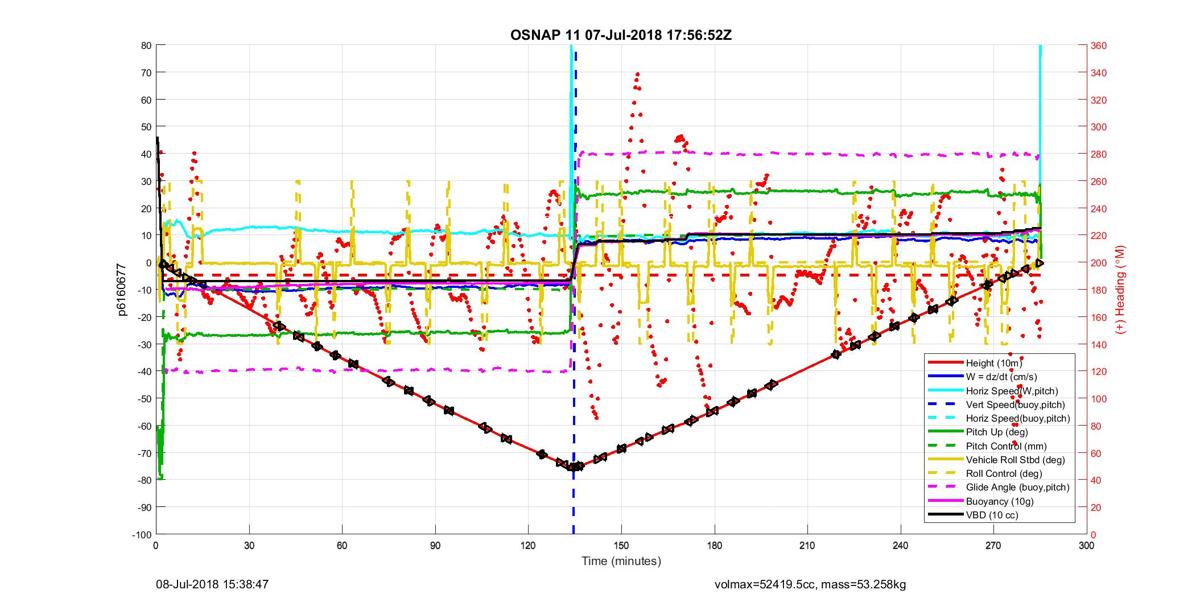The height and width of the screenshot is (601, 1200).
Task: Click Vehicle Roll Stbd (deg) in legend
Action: (x=1014, y=460)
